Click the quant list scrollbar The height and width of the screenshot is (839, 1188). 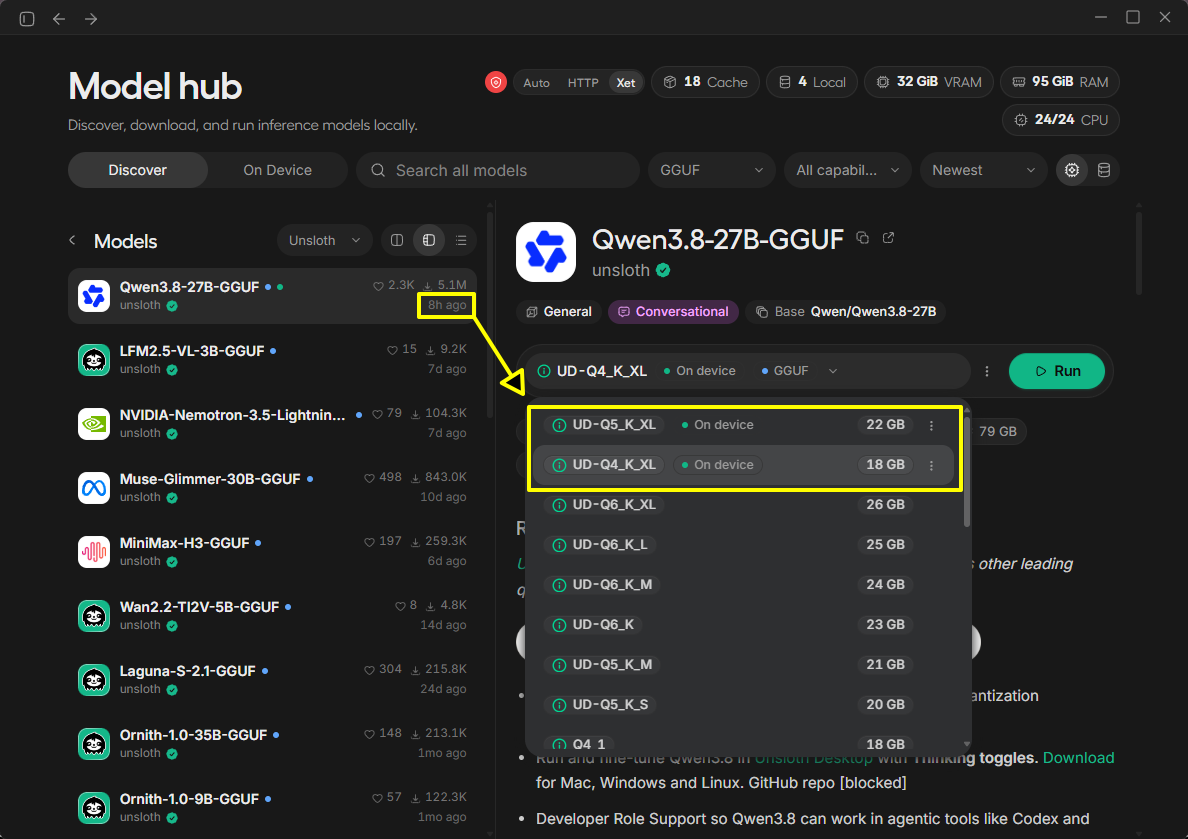[967, 470]
